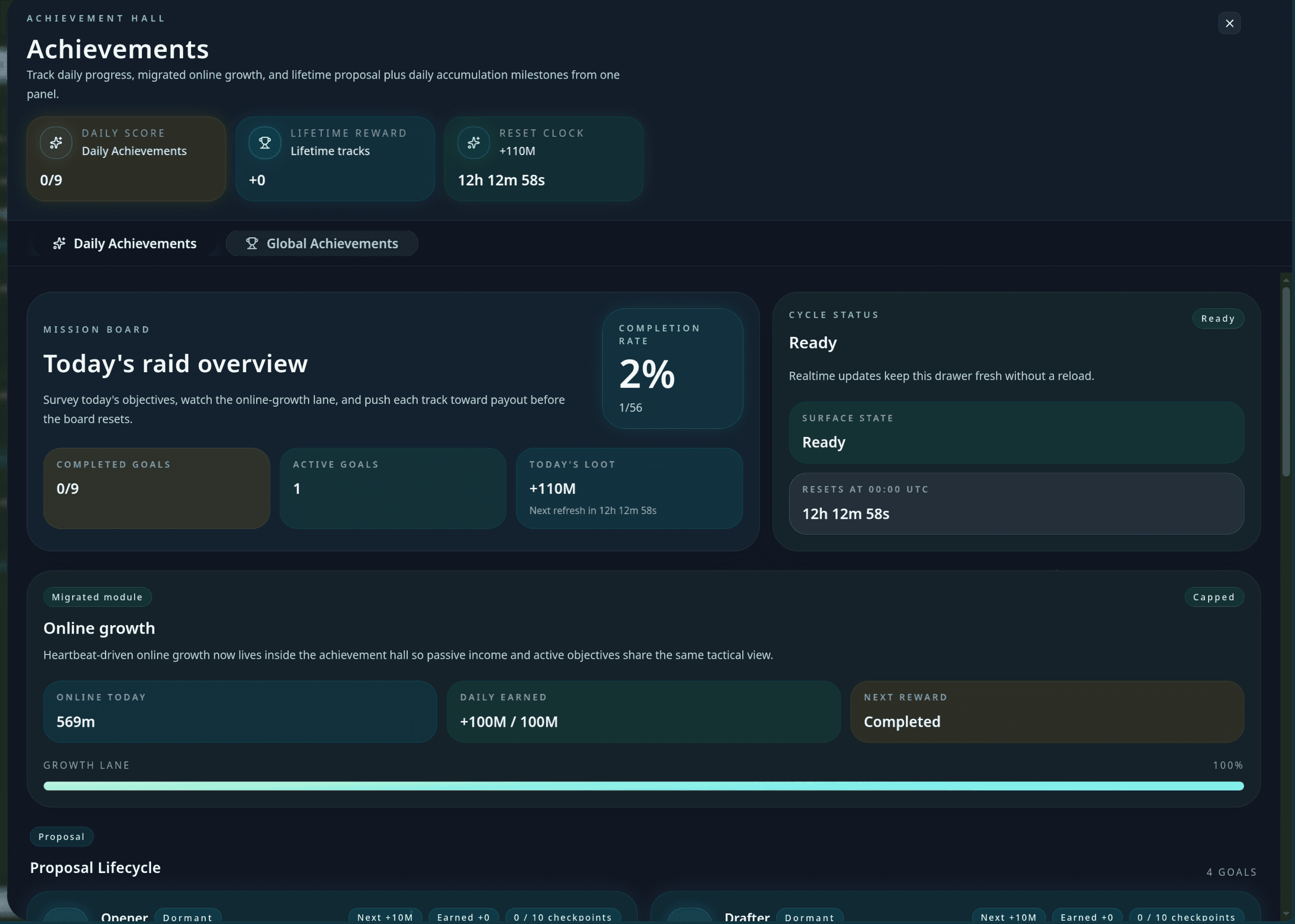Viewport: 1295px width, 924px height.
Task: Click the Ready badge in Cycle Status
Action: [1217, 319]
